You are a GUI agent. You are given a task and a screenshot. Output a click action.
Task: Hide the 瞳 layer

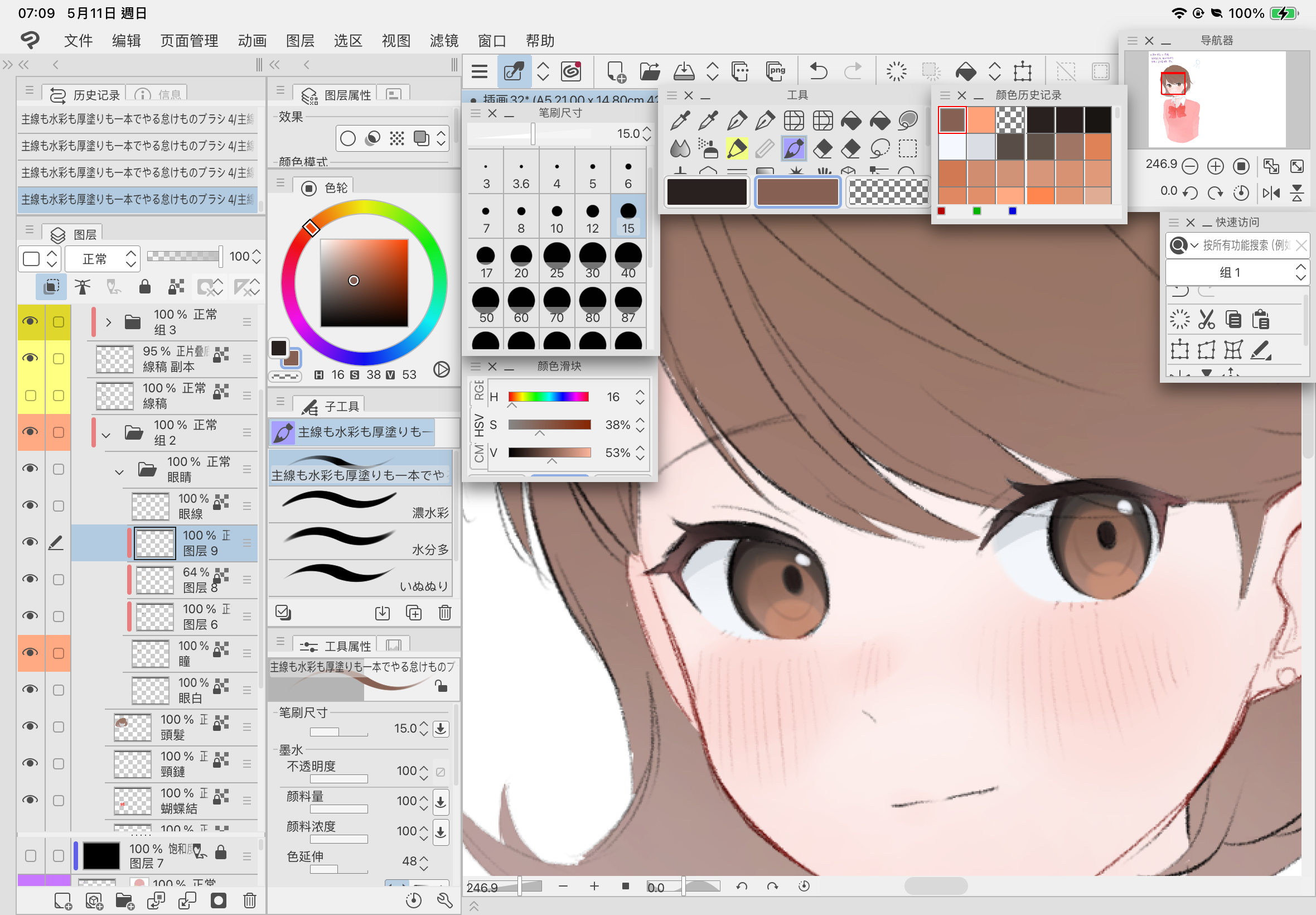point(30,652)
